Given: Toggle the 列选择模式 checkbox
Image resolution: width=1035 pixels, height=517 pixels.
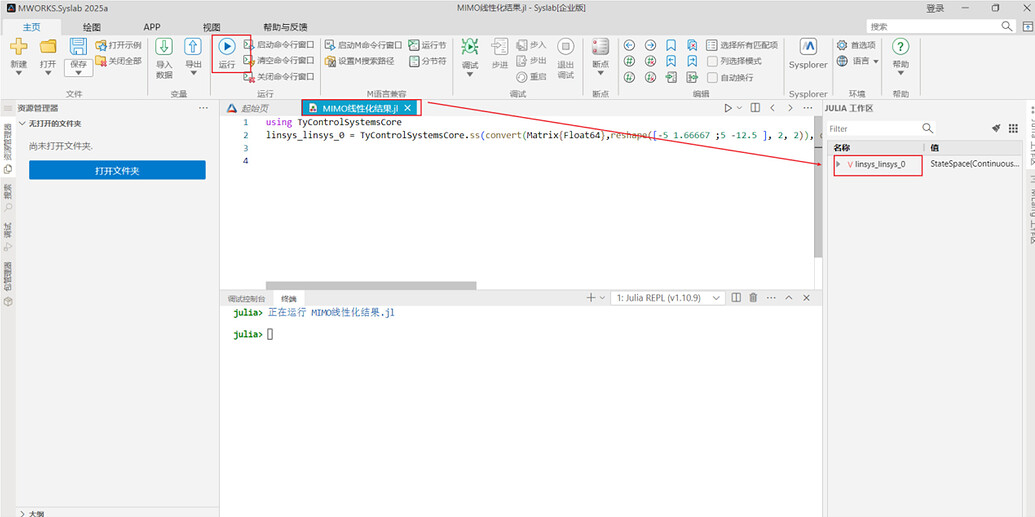Looking at the screenshot, I should [x=712, y=61].
